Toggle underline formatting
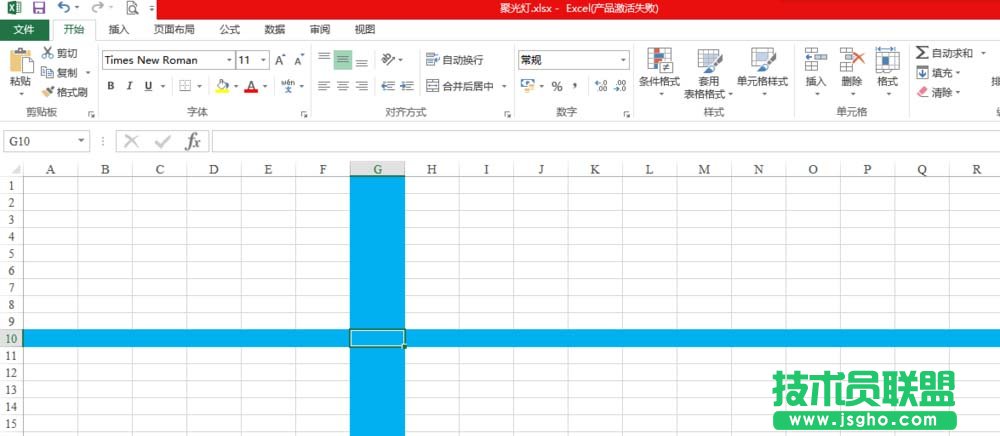The width and height of the screenshot is (1000, 436). tap(149, 86)
